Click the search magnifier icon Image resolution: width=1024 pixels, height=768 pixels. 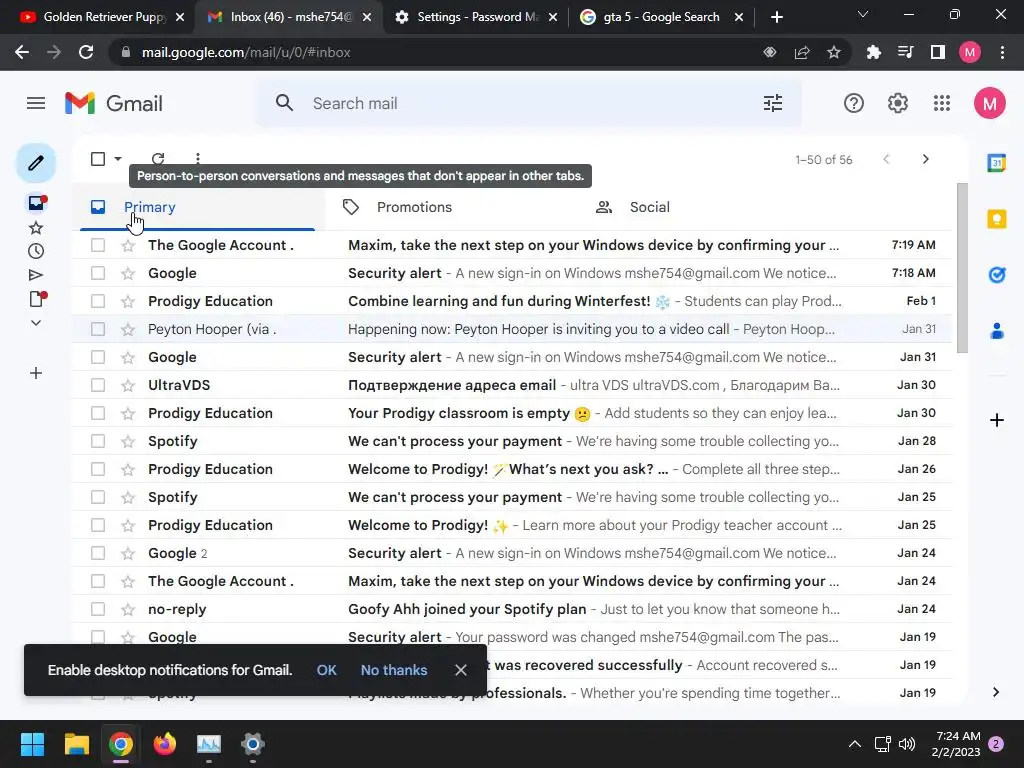click(284, 103)
